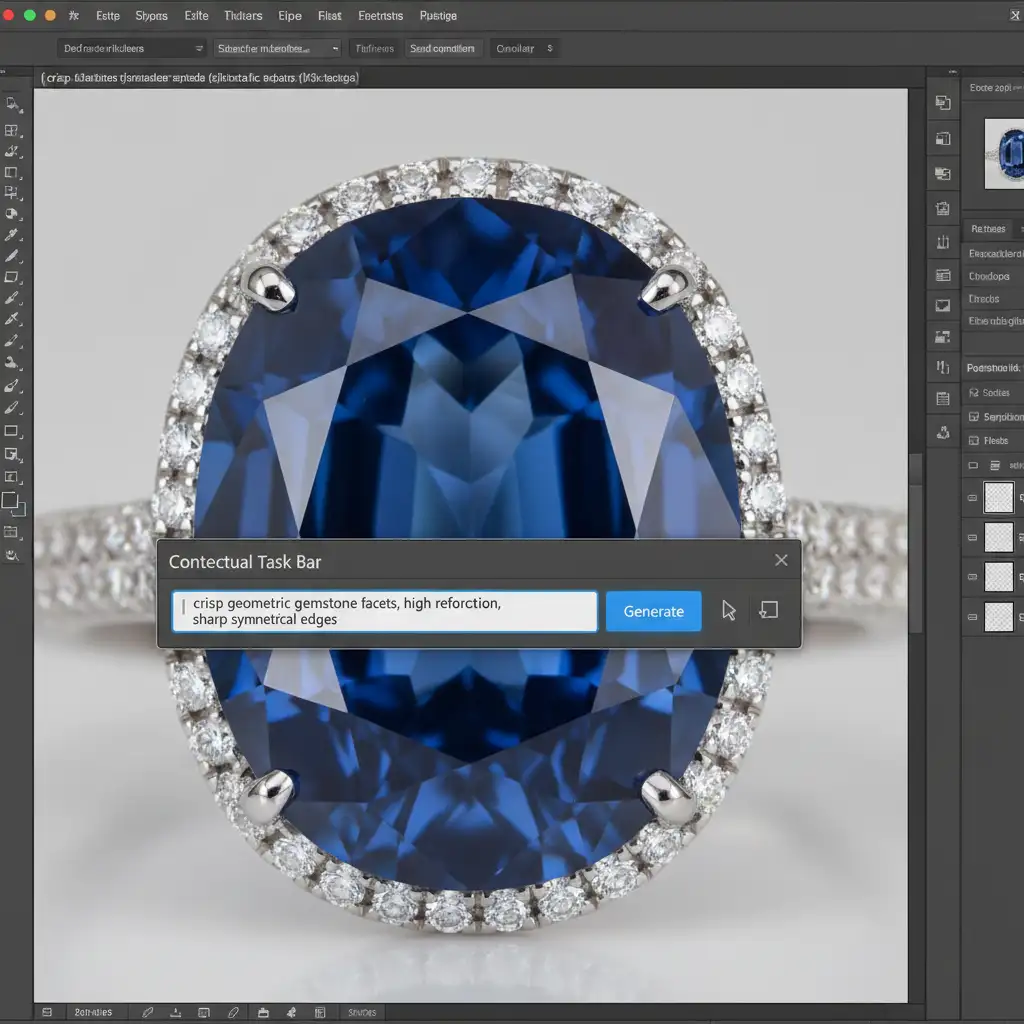The width and height of the screenshot is (1024, 1024).
Task: Click the blue Generate button
Action: coord(653,611)
